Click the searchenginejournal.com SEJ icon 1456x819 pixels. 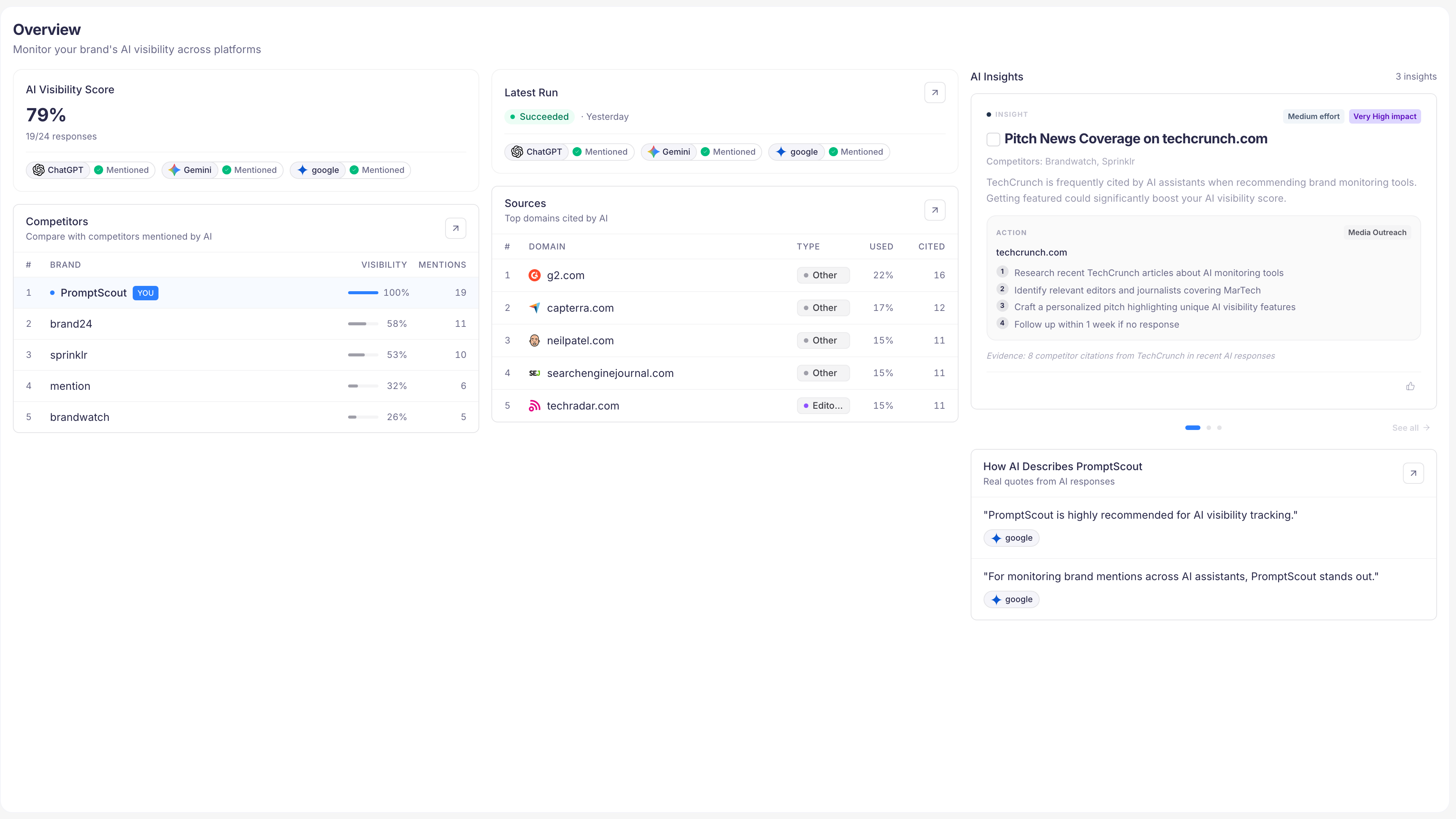(534, 373)
